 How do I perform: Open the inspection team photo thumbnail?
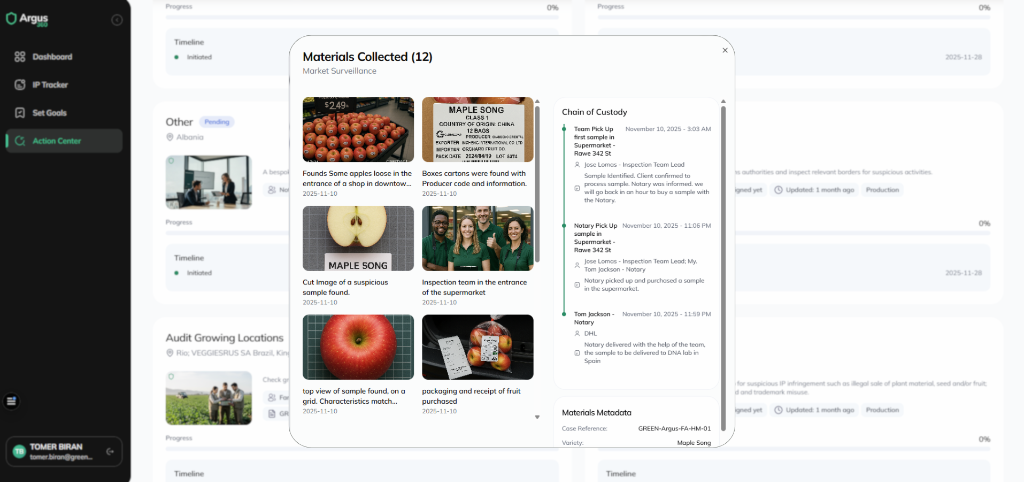pos(477,238)
